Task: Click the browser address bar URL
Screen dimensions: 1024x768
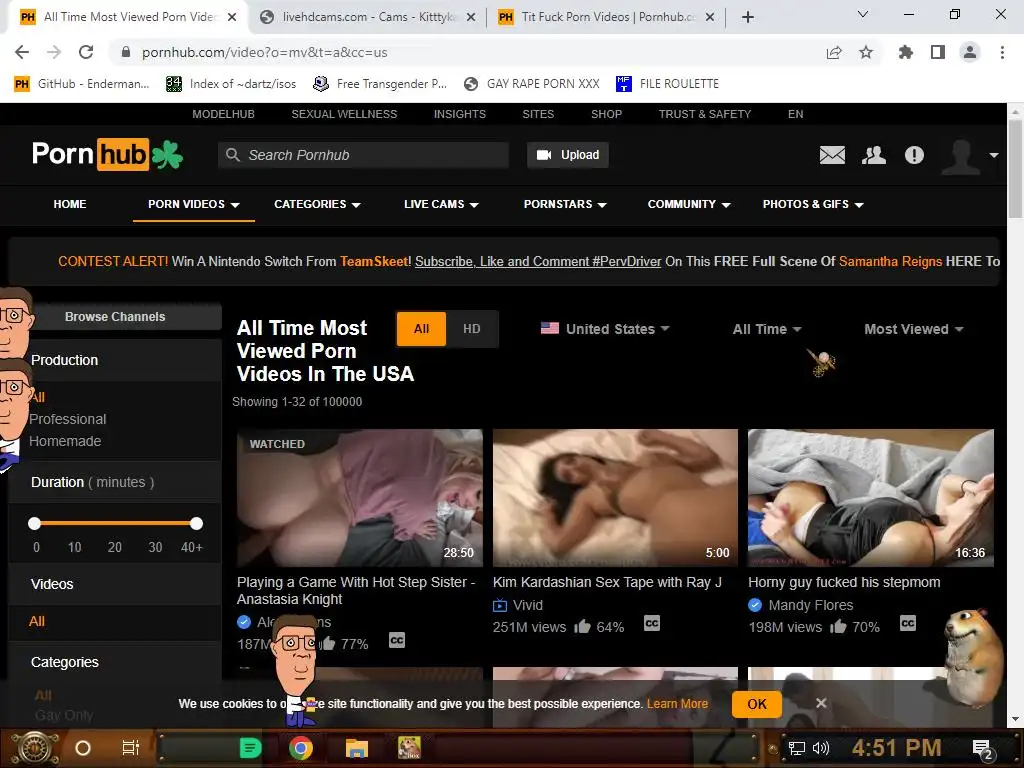Action: click(x=264, y=52)
